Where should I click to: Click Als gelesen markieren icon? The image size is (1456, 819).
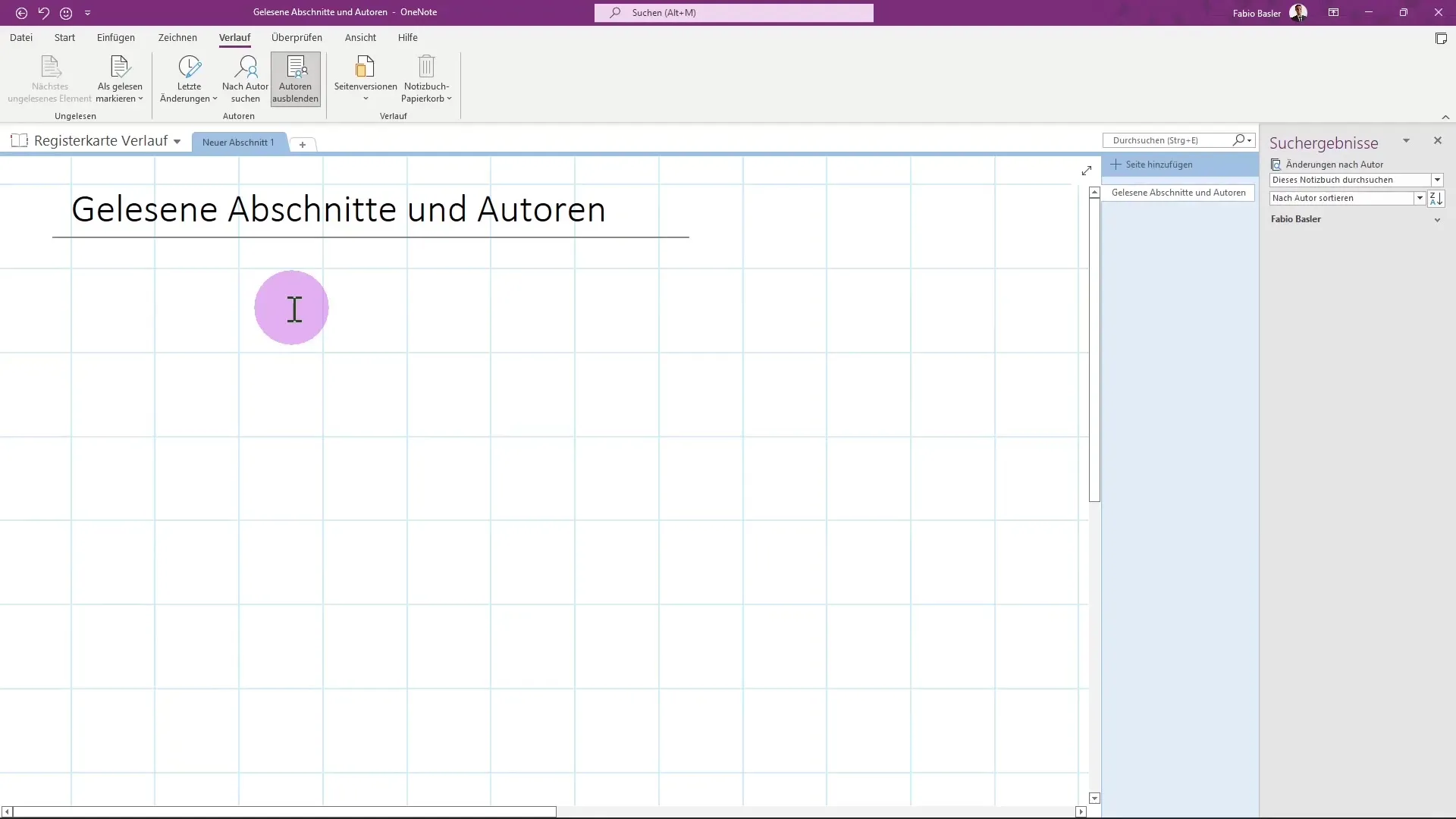tap(120, 67)
